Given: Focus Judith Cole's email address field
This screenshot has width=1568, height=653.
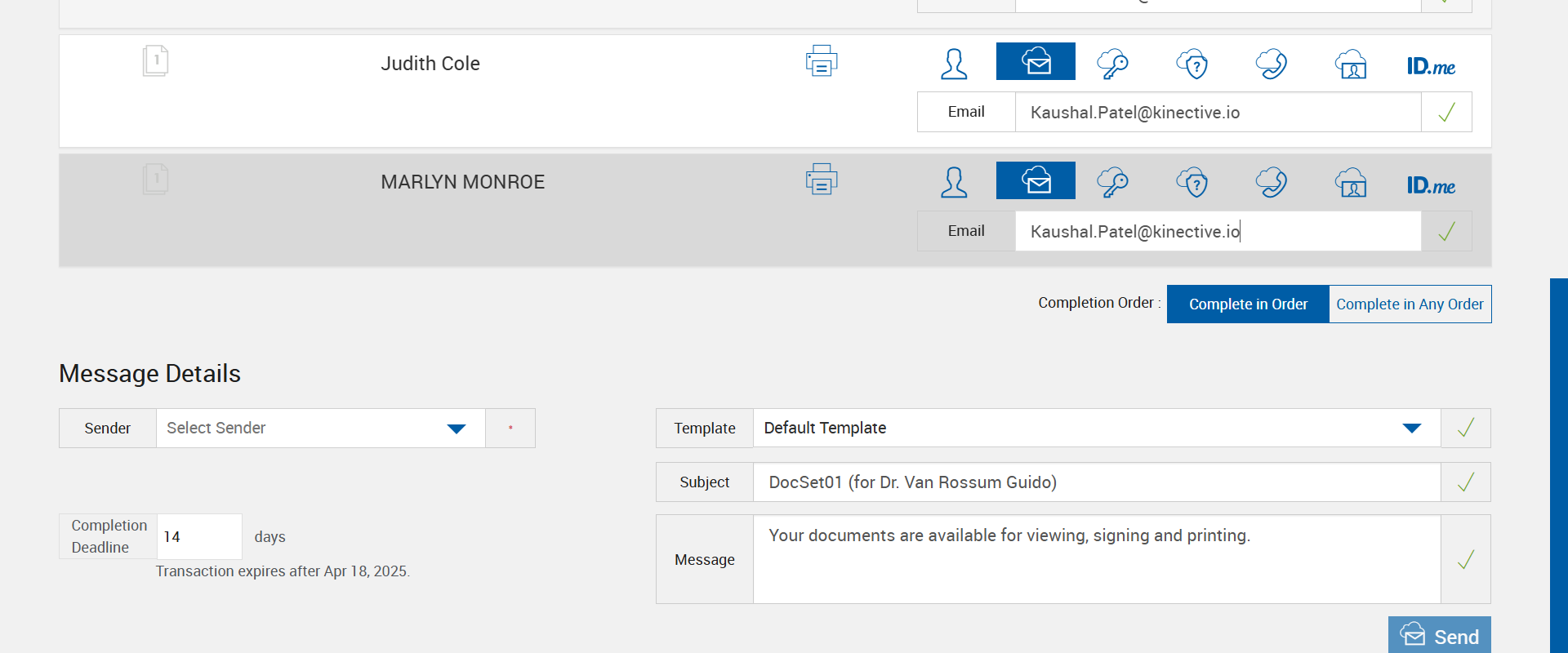Looking at the screenshot, I should pos(1217,113).
